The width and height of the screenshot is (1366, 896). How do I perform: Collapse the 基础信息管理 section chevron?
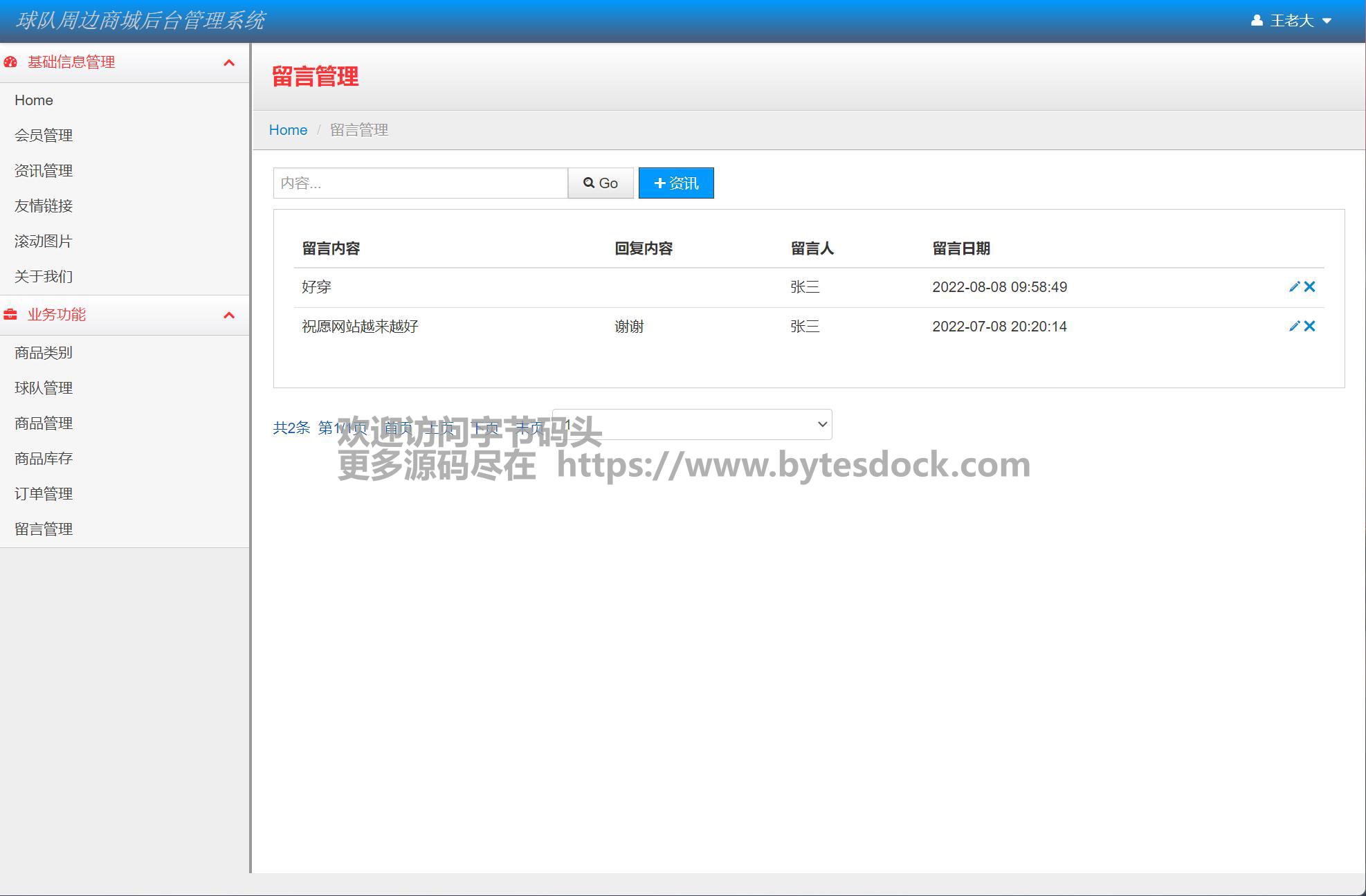click(x=229, y=63)
